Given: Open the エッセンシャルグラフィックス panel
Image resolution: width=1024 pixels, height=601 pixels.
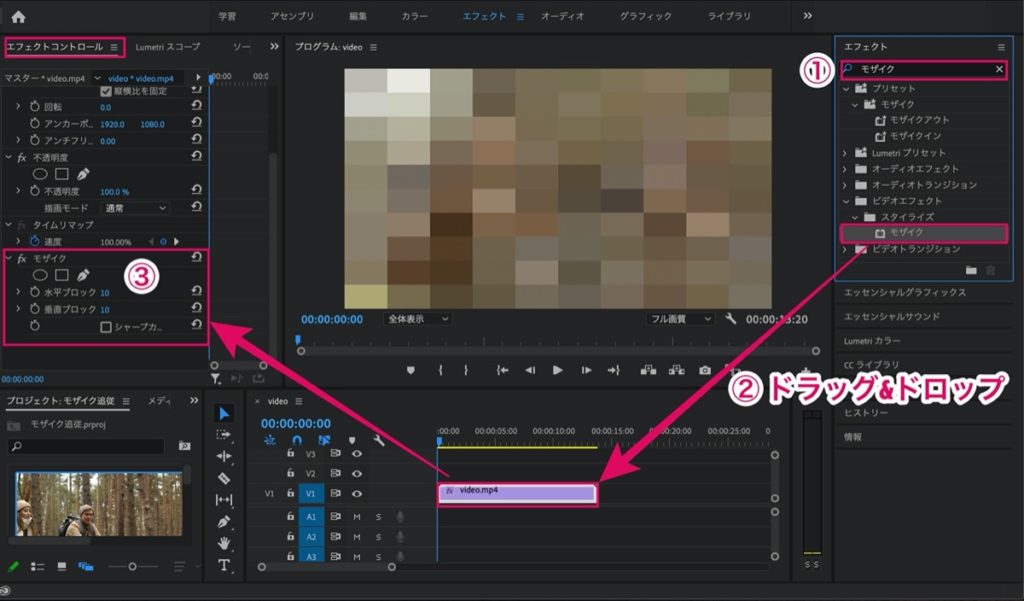Looking at the screenshot, I should [904, 293].
